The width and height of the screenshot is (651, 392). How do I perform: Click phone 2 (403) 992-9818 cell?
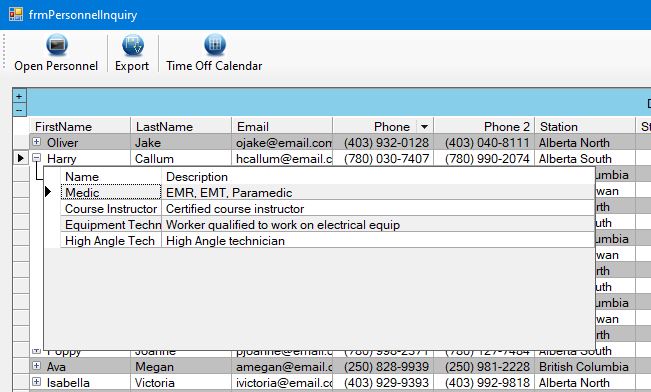484,382
